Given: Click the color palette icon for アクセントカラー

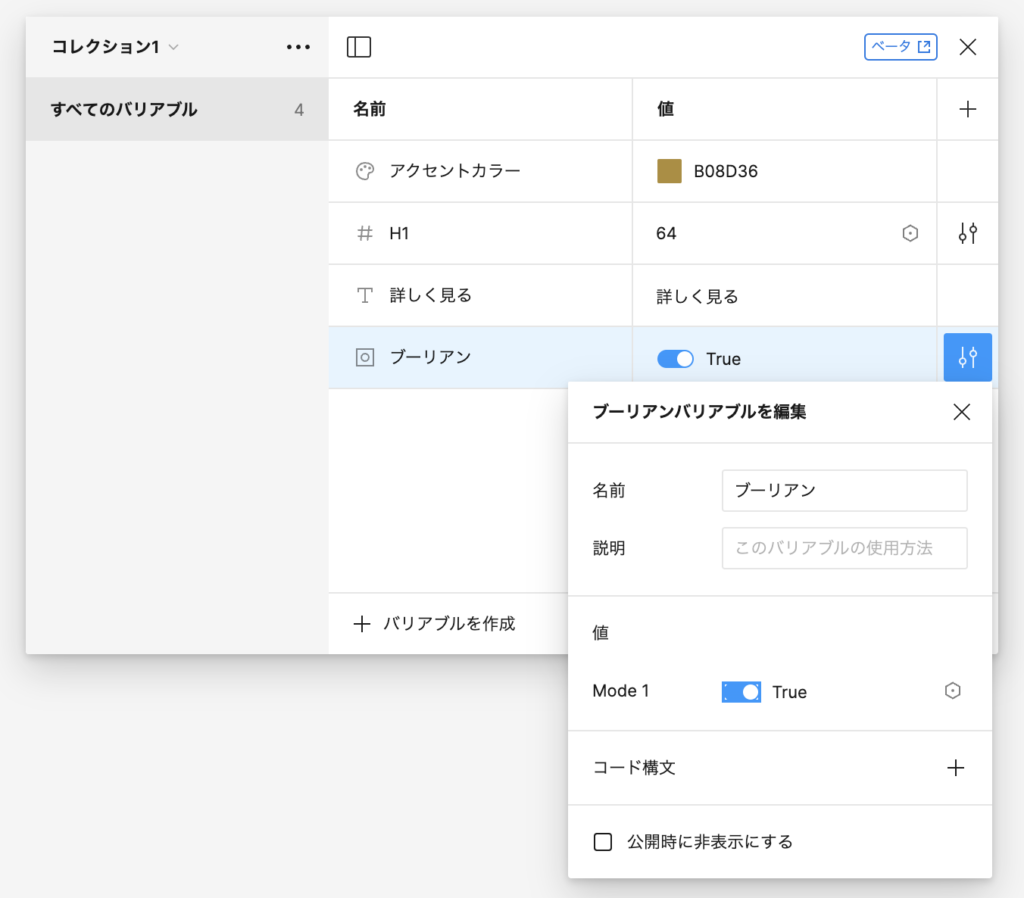Looking at the screenshot, I should click(x=365, y=171).
